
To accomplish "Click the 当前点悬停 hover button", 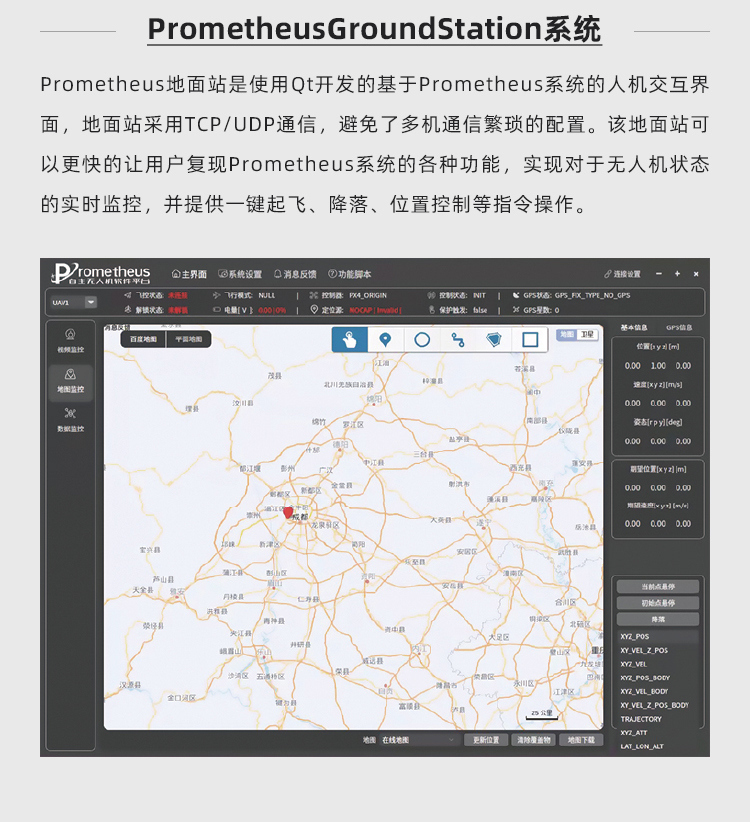I will click(x=658, y=587).
